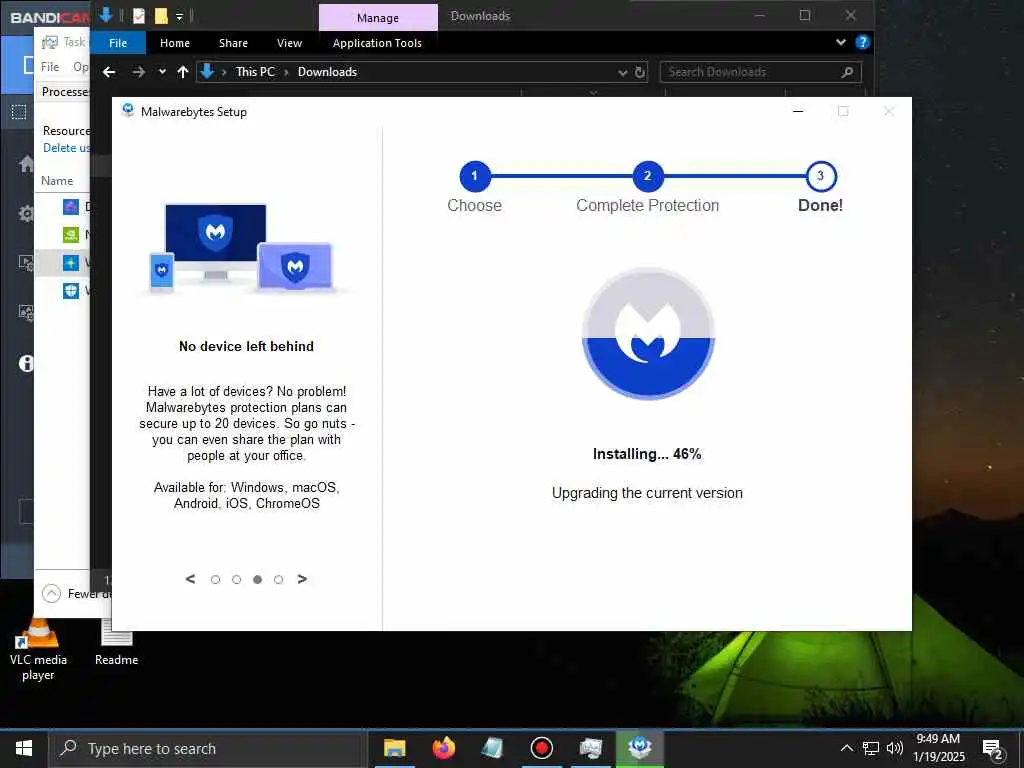Click the This PC breadcrumb
The image size is (1024, 768).
point(255,72)
